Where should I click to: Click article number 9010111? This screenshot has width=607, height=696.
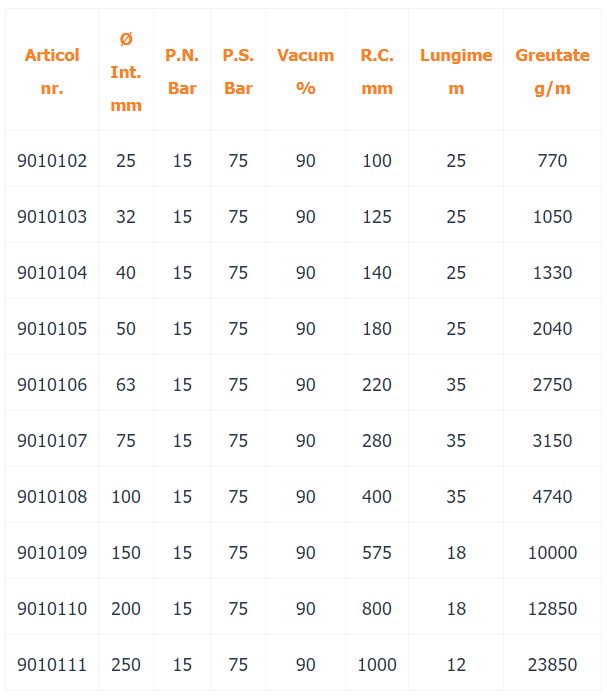click(x=52, y=665)
